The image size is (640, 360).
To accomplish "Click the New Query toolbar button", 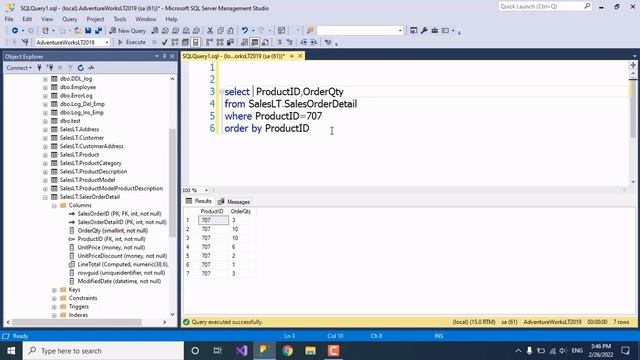I will pyautogui.click(x=127, y=31).
